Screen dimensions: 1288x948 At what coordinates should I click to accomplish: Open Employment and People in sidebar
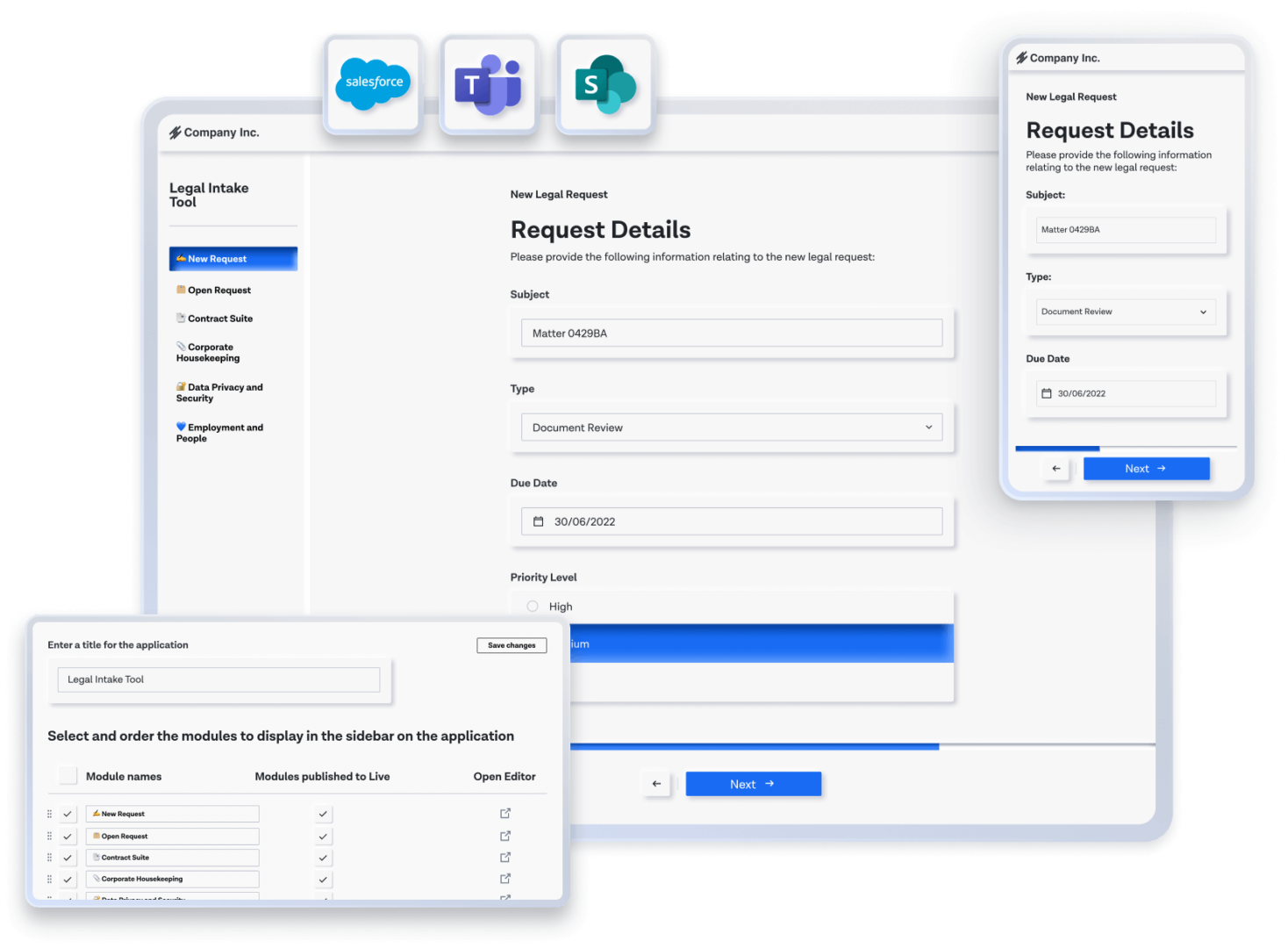tap(219, 432)
